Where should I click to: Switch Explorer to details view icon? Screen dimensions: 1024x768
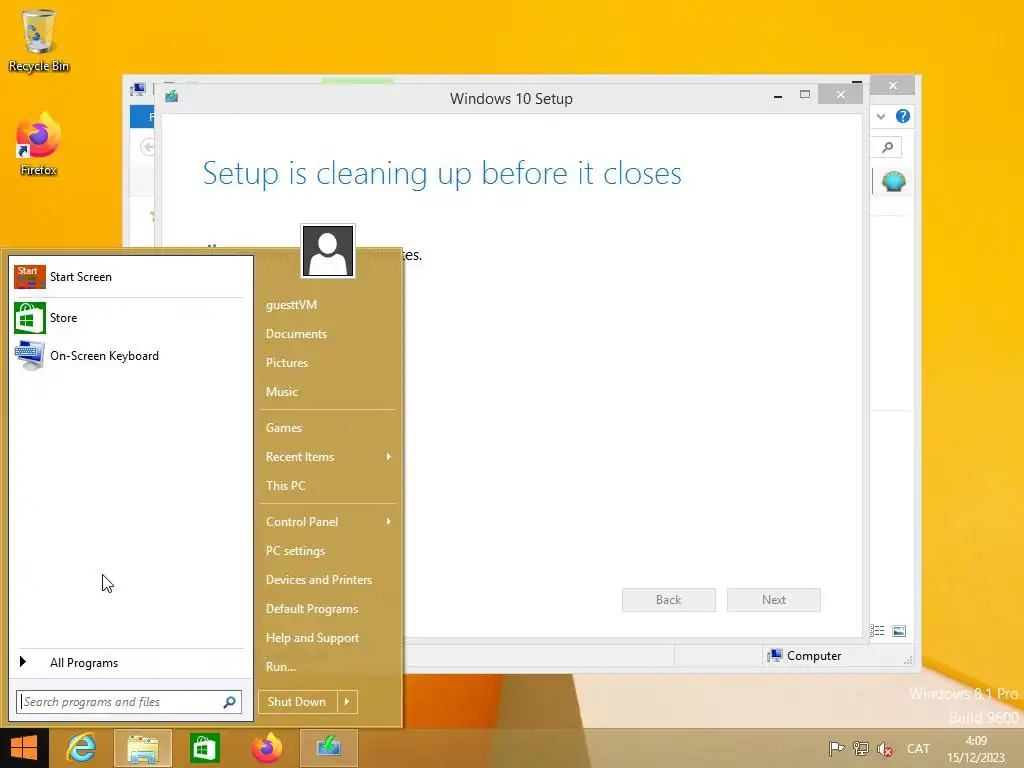tap(876, 631)
